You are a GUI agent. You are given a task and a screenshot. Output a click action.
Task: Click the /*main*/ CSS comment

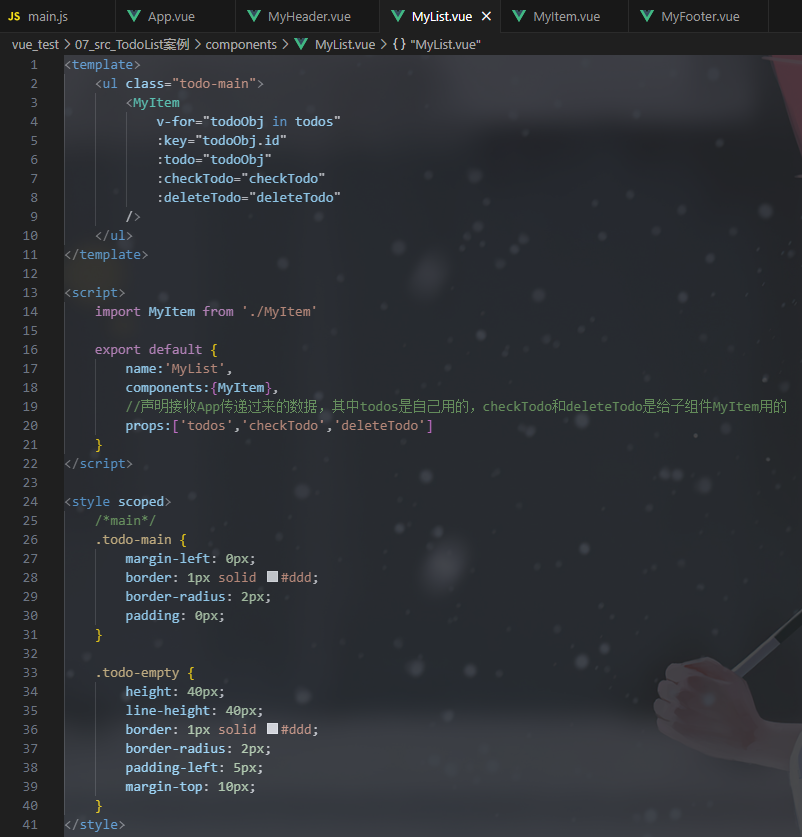coord(125,520)
